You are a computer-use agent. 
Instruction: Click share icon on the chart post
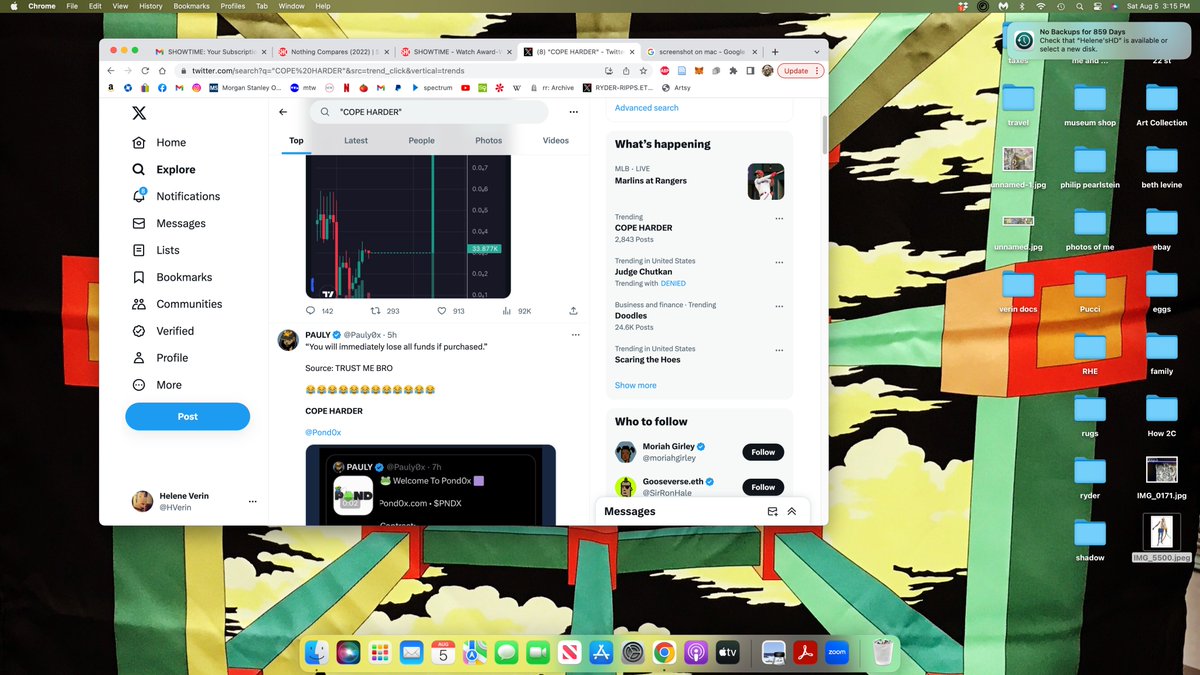coord(573,311)
